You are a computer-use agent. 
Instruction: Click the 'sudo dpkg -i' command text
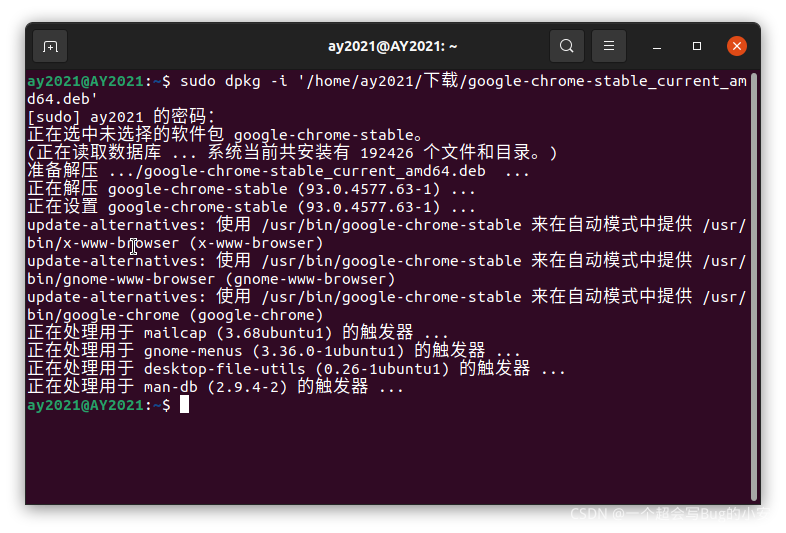click(x=234, y=81)
